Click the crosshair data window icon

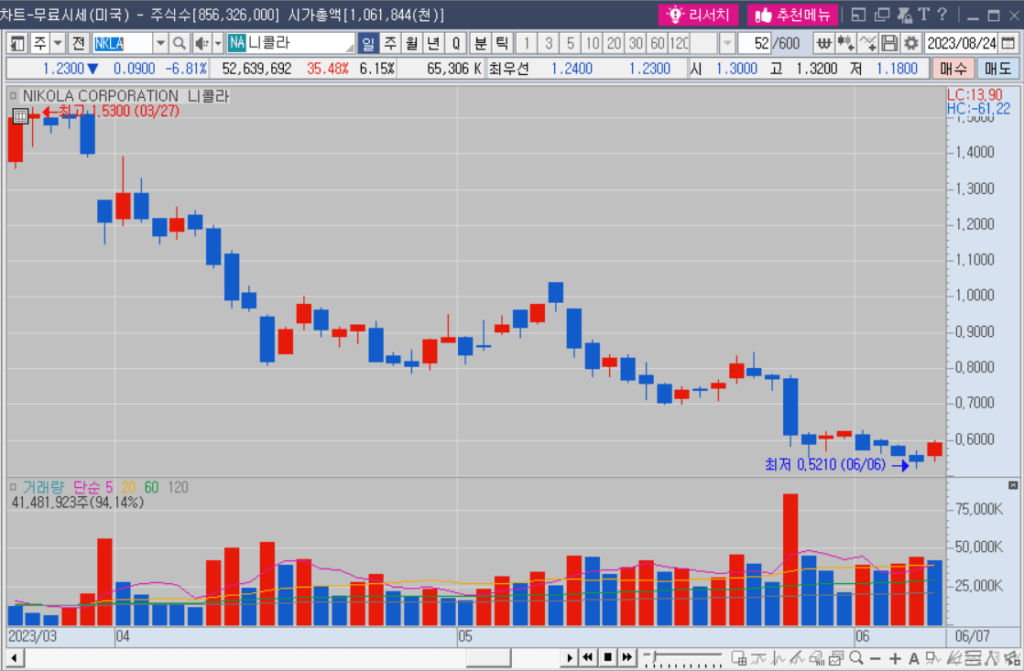pos(739,658)
